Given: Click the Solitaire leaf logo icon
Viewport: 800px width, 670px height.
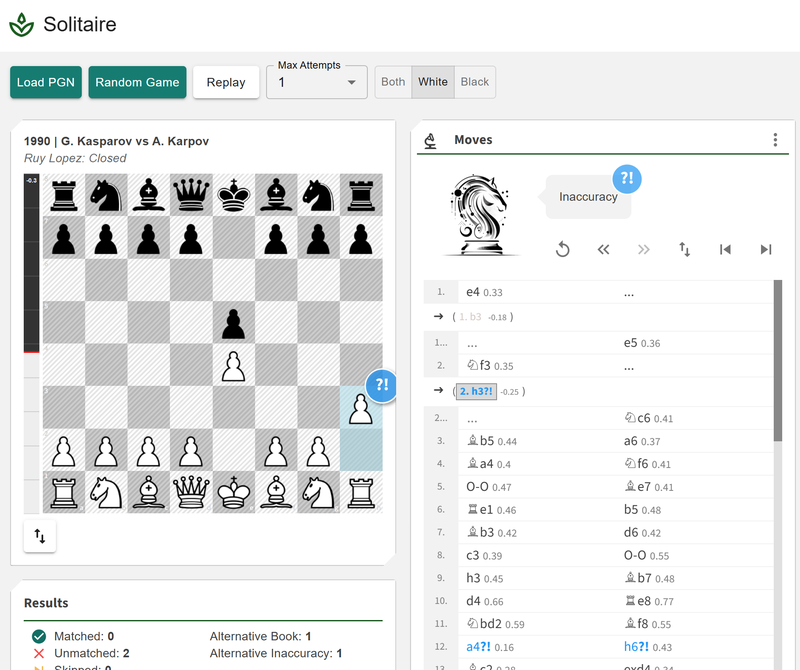Looking at the screenshot, I should [x=21, y=25].
